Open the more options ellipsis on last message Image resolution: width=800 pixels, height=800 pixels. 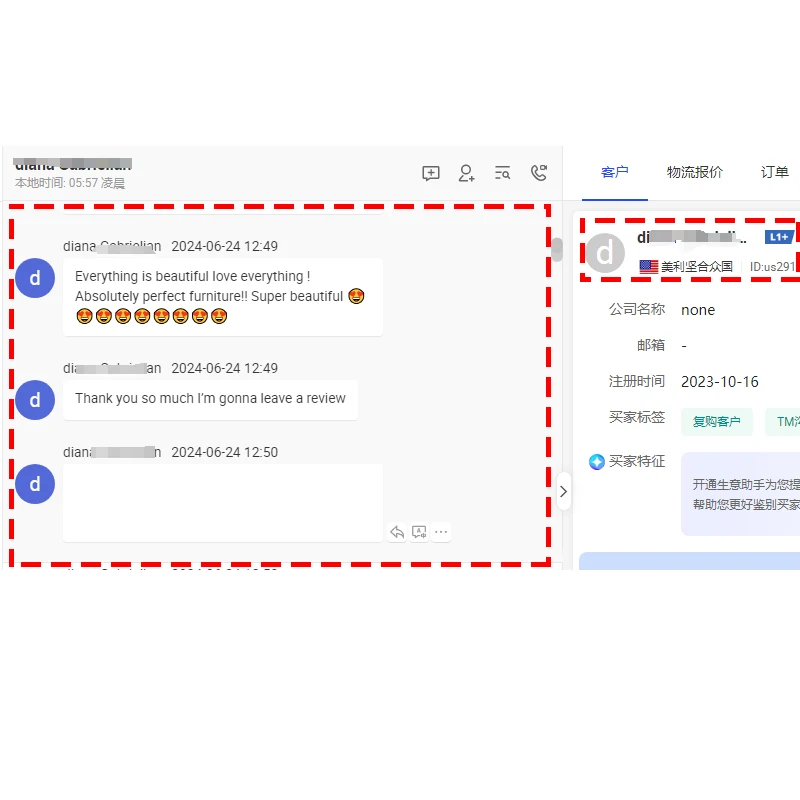(x=441, y=532)
